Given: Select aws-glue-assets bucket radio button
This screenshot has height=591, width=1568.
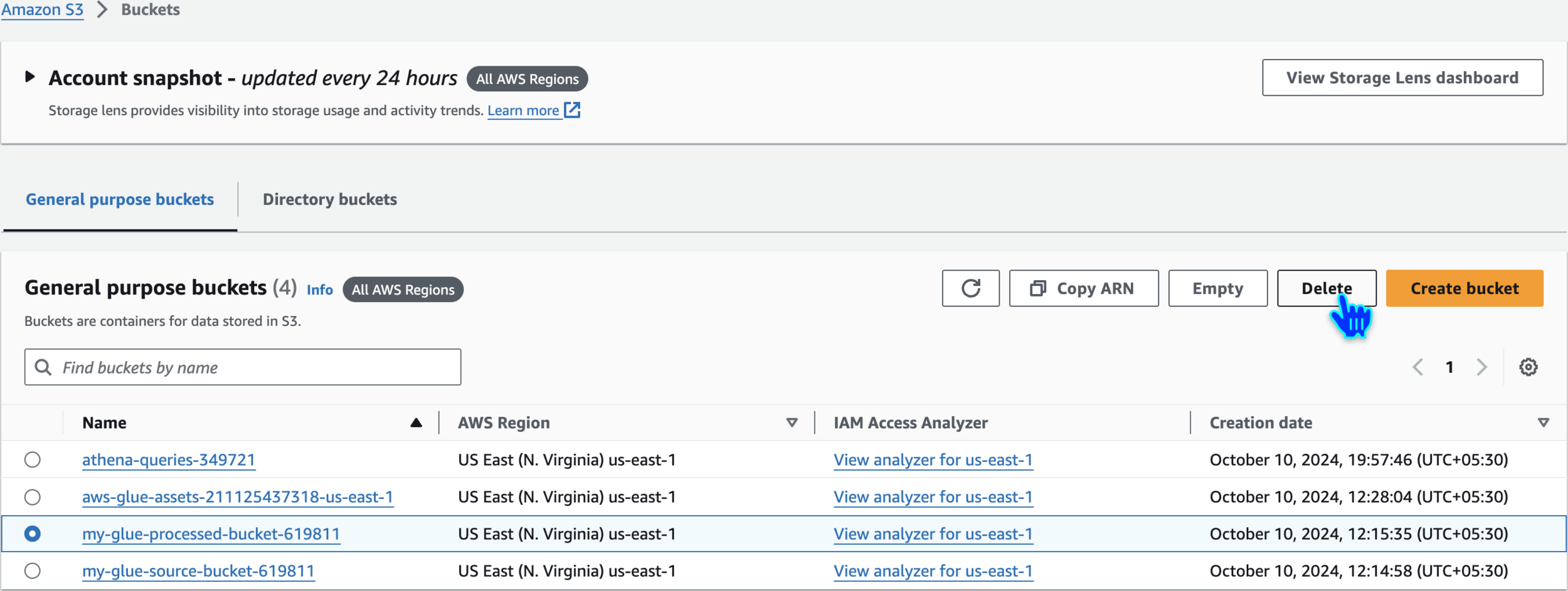Looking at the screenshot, I should click(33, 497).
